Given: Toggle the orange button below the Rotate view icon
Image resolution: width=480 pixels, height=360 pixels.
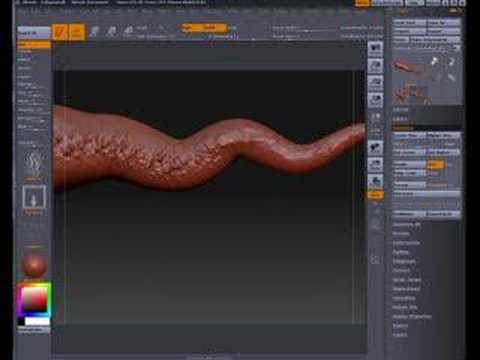Looking at the screenshot, I should click(x=376, y=195).
